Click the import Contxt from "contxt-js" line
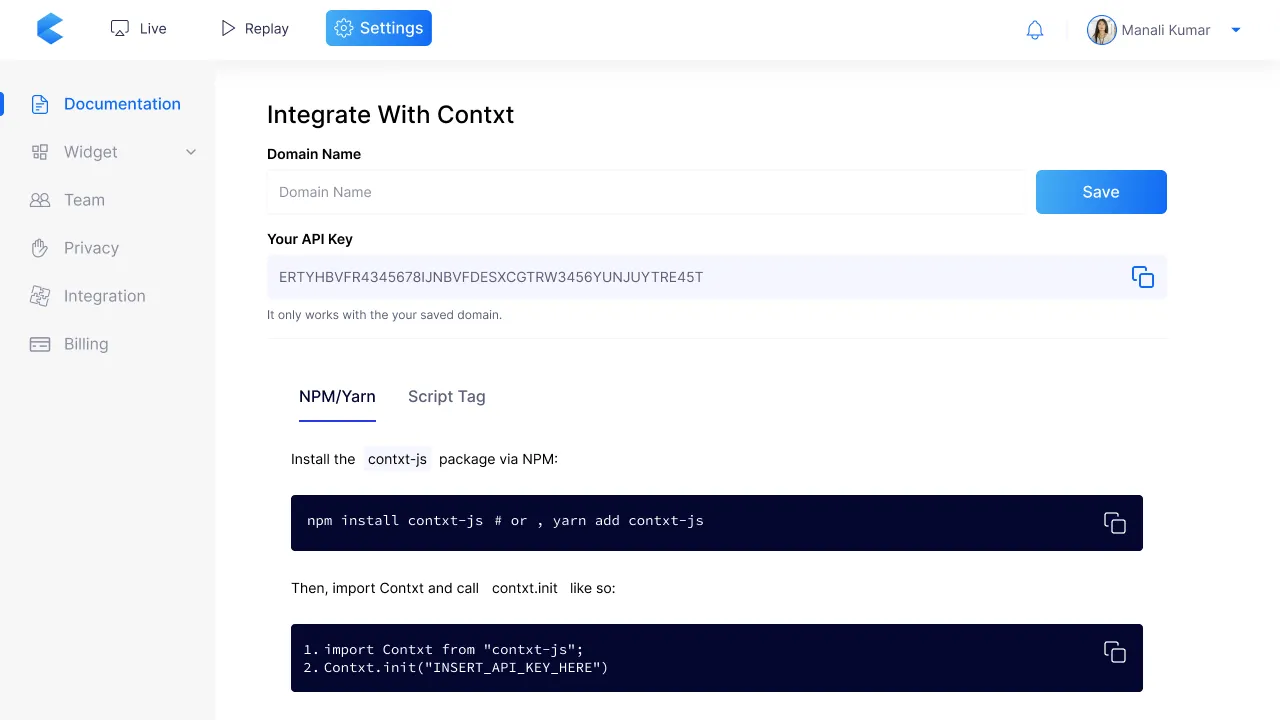The height and width of the screenshot is (720, 1280). coord(453,649)
